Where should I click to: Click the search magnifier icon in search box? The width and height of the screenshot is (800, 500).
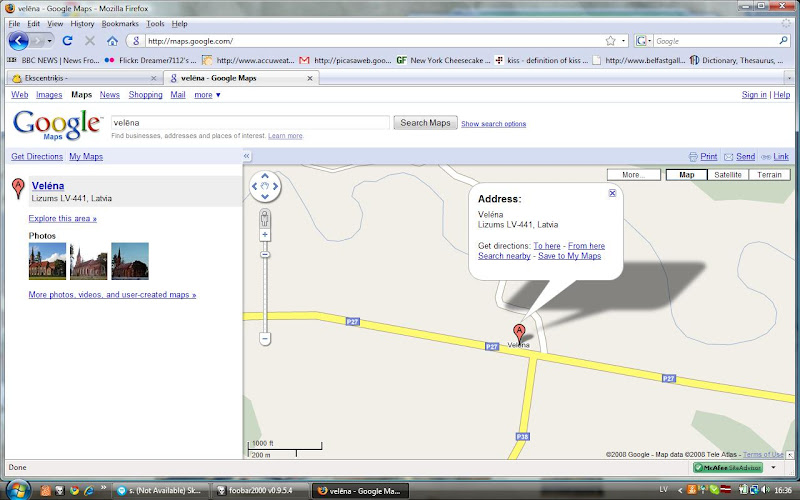[784, 40]
